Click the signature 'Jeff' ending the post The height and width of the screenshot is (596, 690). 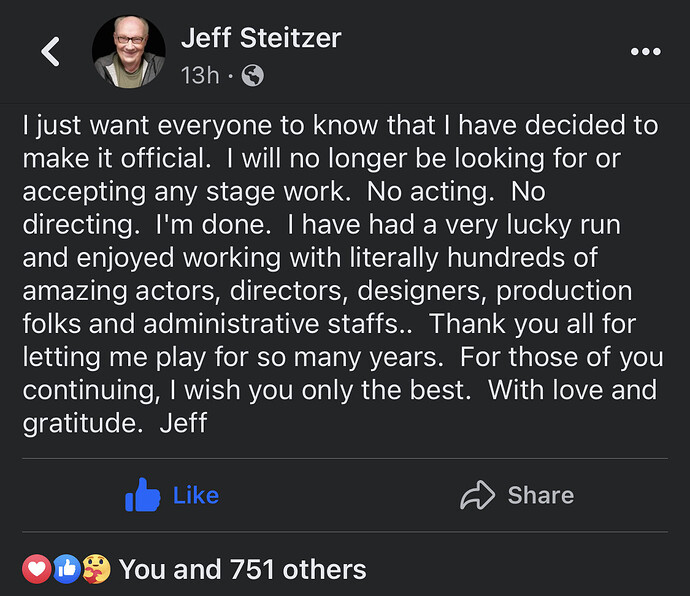(x=184, y=423)
